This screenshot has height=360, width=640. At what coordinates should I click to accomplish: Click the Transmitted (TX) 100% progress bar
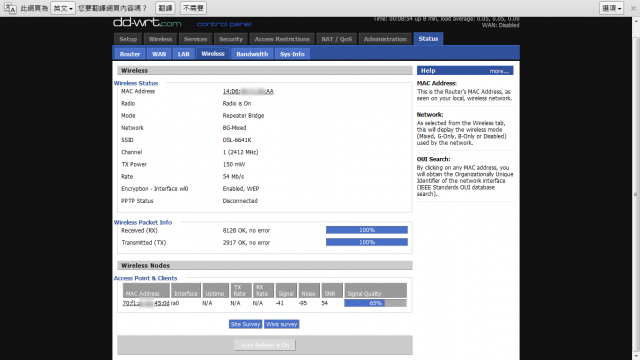coord(367,242)
